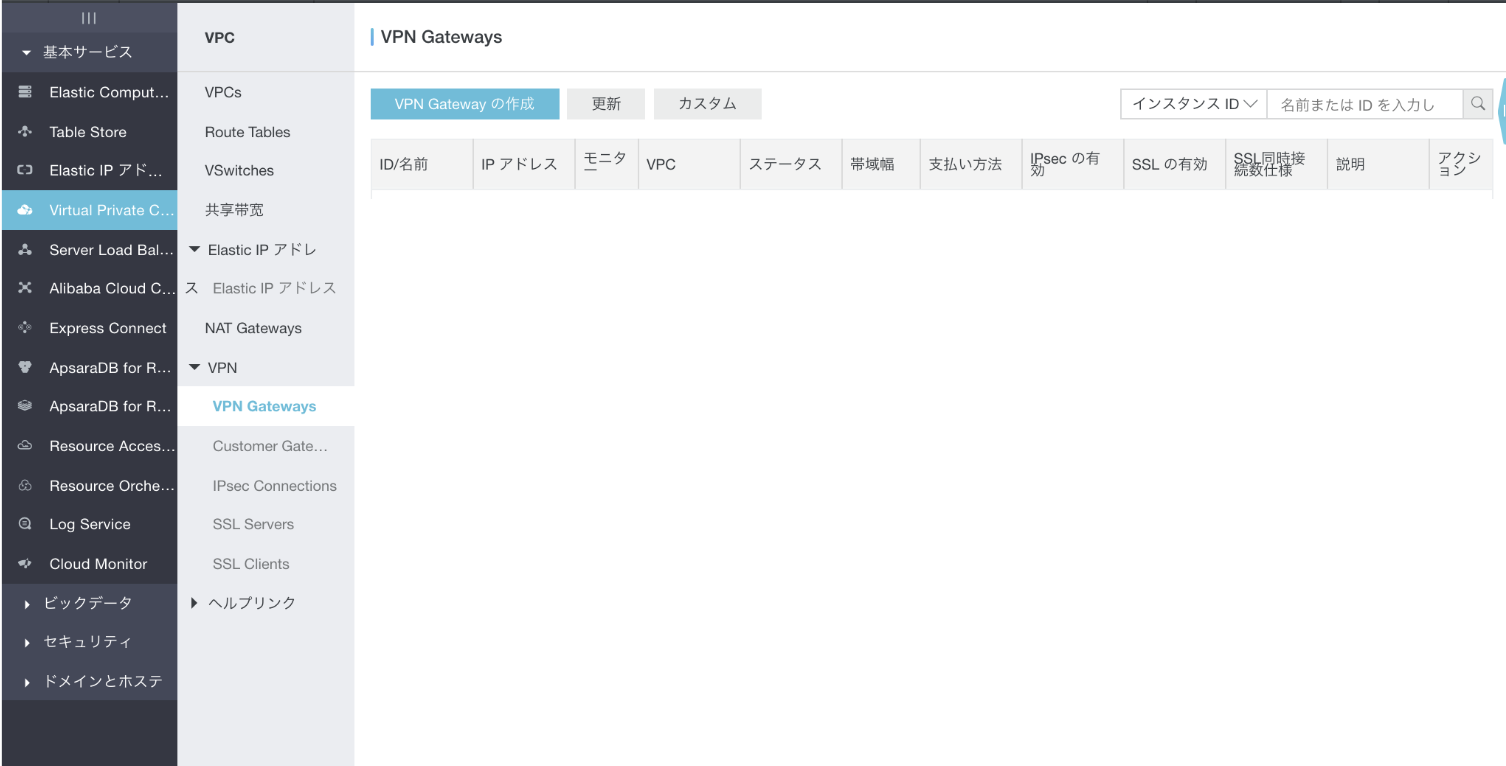Expand the ドメインとホスティング section
Image resolution: width=1506 pixels, height=766 pixels.
pos(27,682)
